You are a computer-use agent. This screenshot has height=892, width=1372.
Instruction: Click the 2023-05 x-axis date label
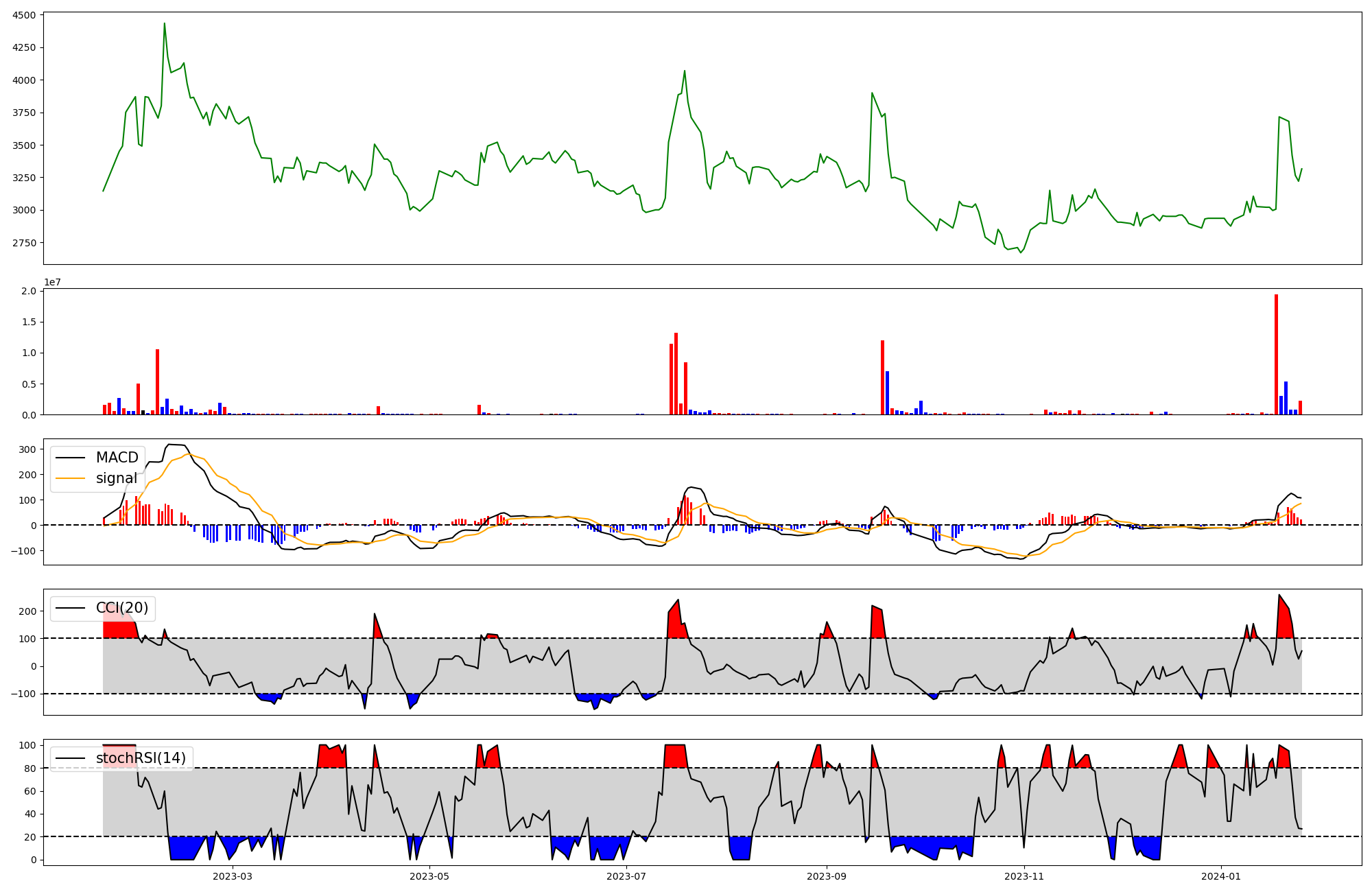point(429,876)
